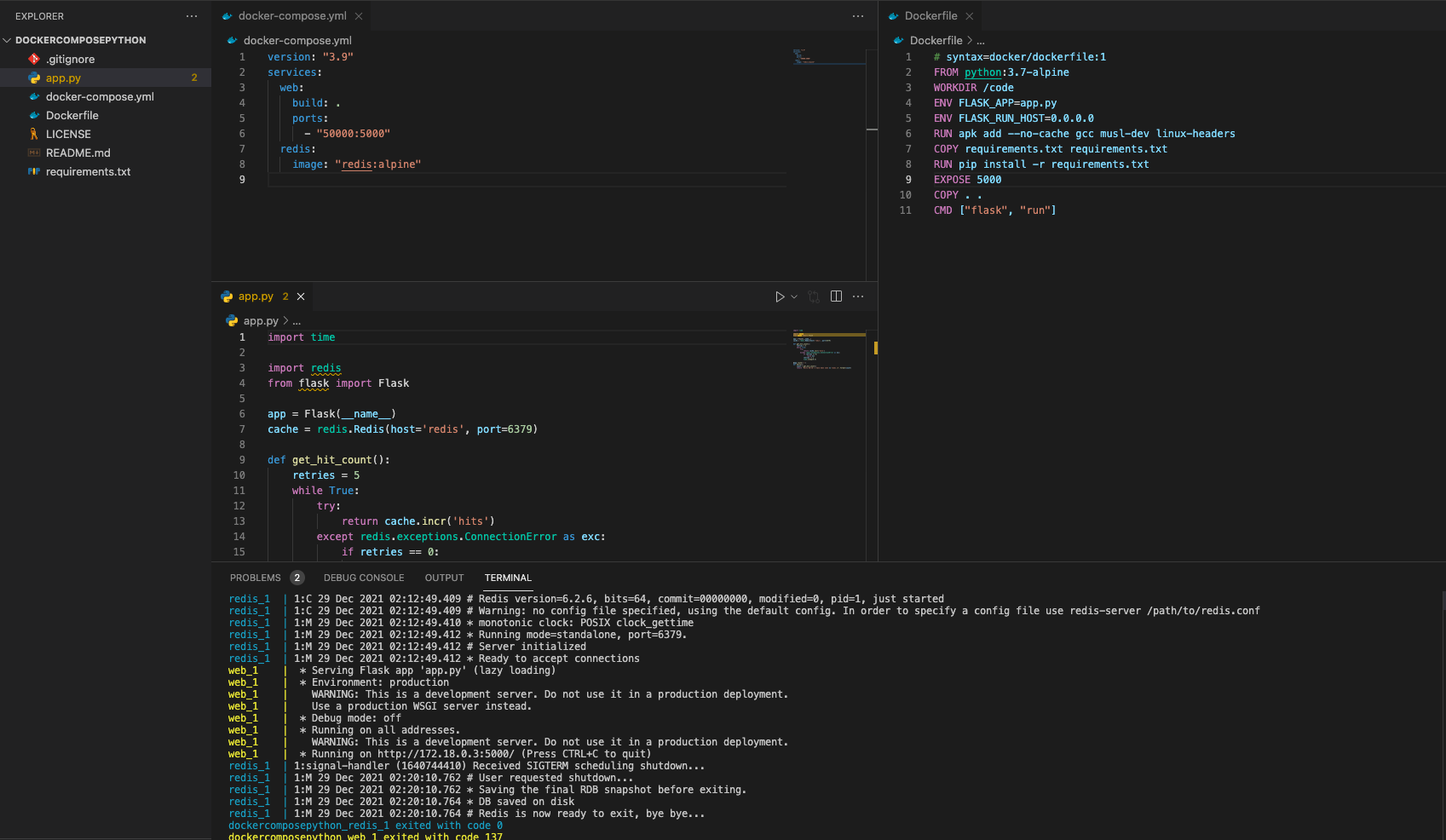
Task: Click the Markdown icon beside README.md
Action: [x=34, y=152]
